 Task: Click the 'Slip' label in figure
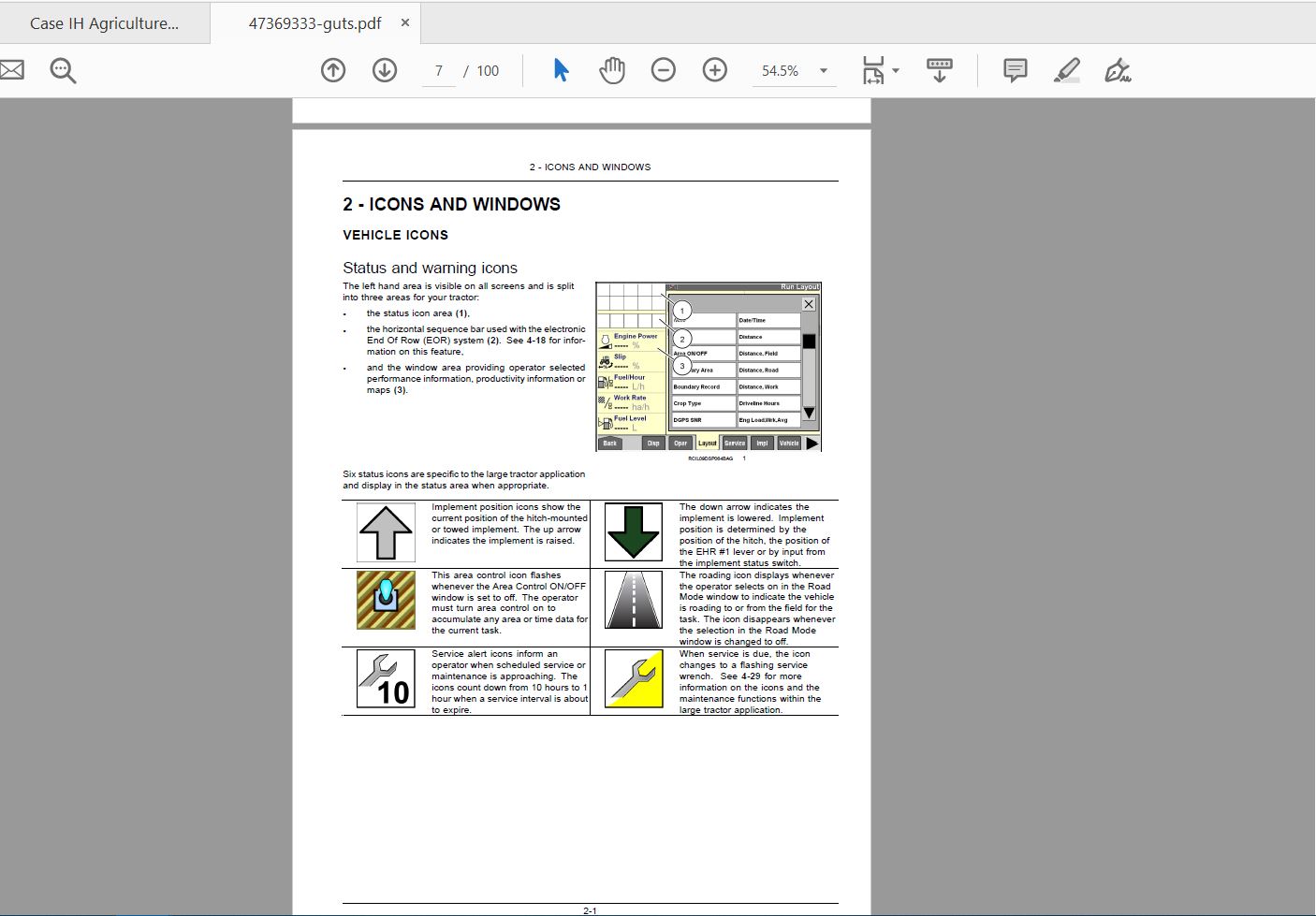tap(620, 356)
